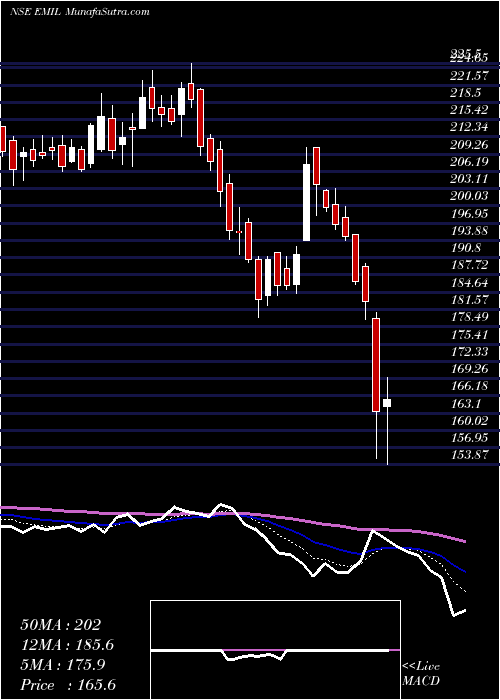The image size is (500, 700).
Task: Click the large red candle falling to 163
Action: click(x=376, y=365)
